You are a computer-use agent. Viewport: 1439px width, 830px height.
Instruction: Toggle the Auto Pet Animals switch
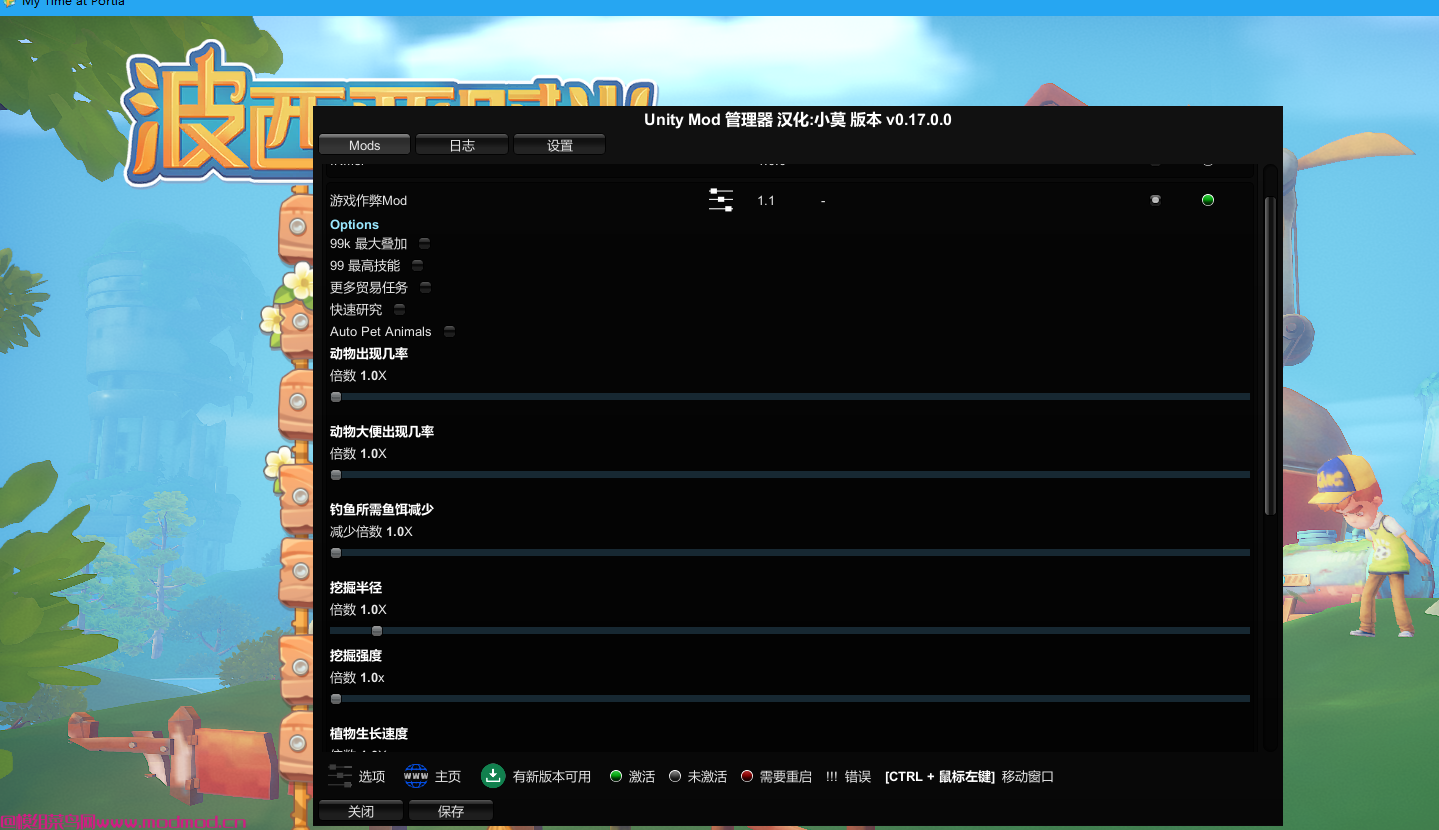[449, 331]
